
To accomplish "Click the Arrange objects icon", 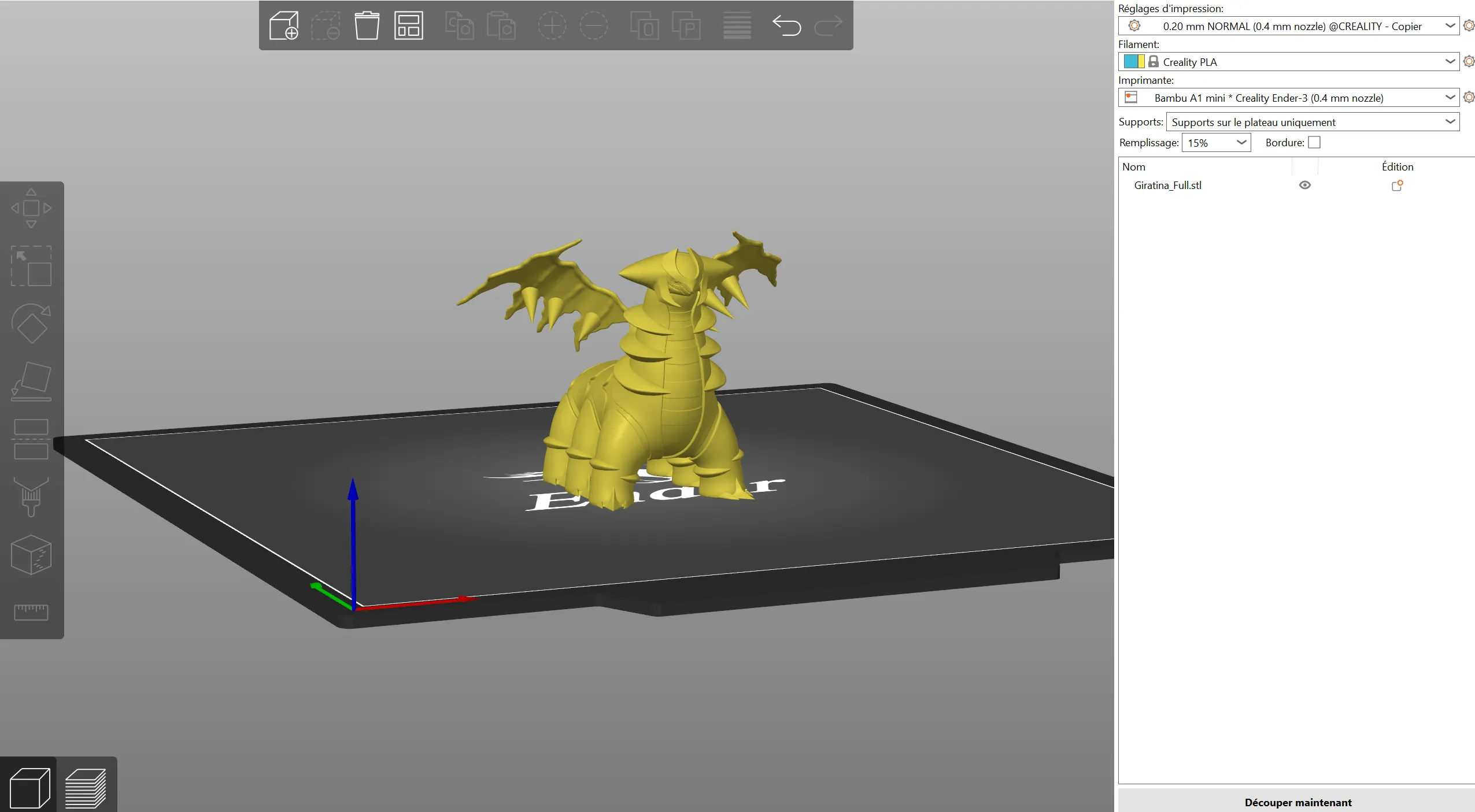I will point(409,25).
